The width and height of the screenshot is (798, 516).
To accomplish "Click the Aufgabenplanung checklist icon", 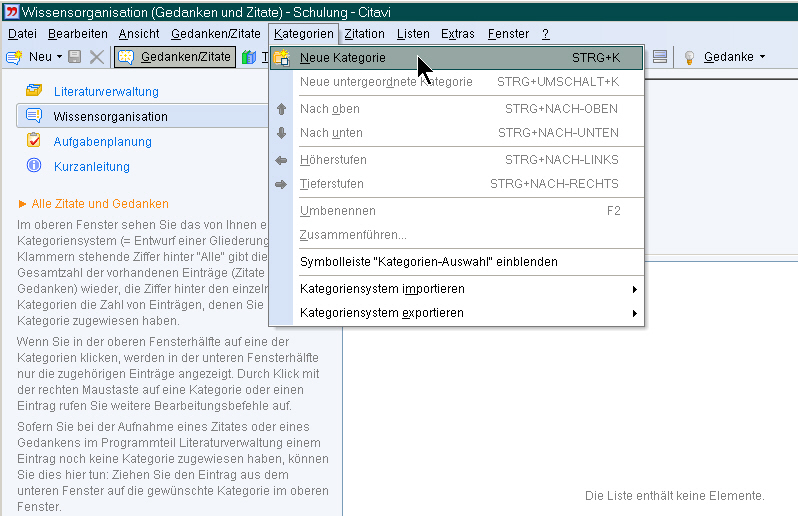I will pyautogui.click(x=34, y=141).
